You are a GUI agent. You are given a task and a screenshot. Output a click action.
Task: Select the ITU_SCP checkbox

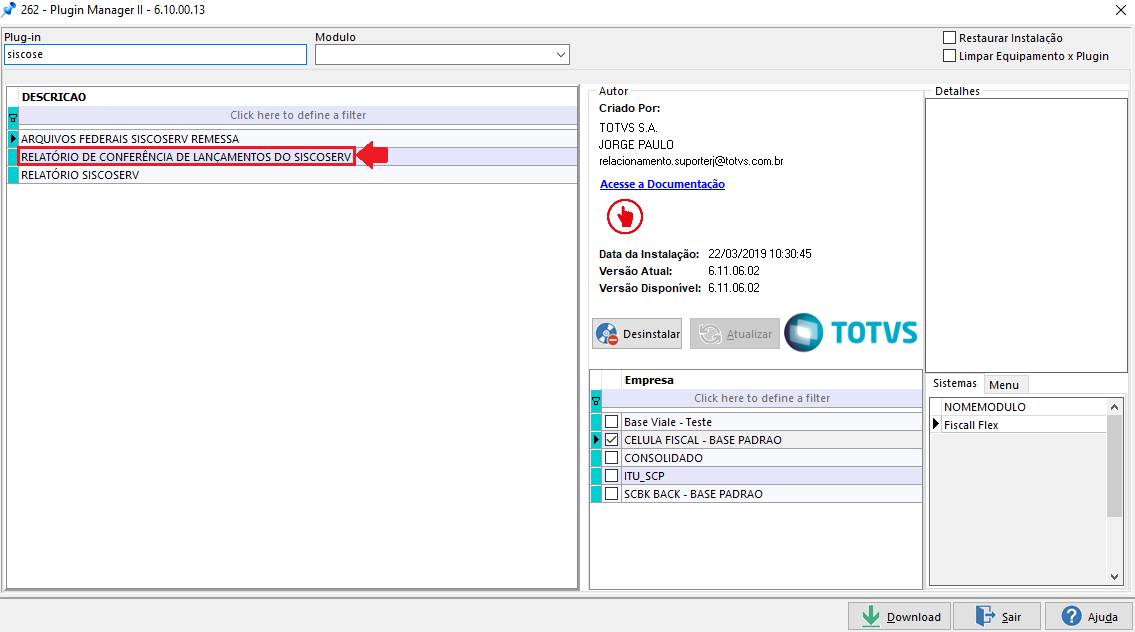coord(612,476)
